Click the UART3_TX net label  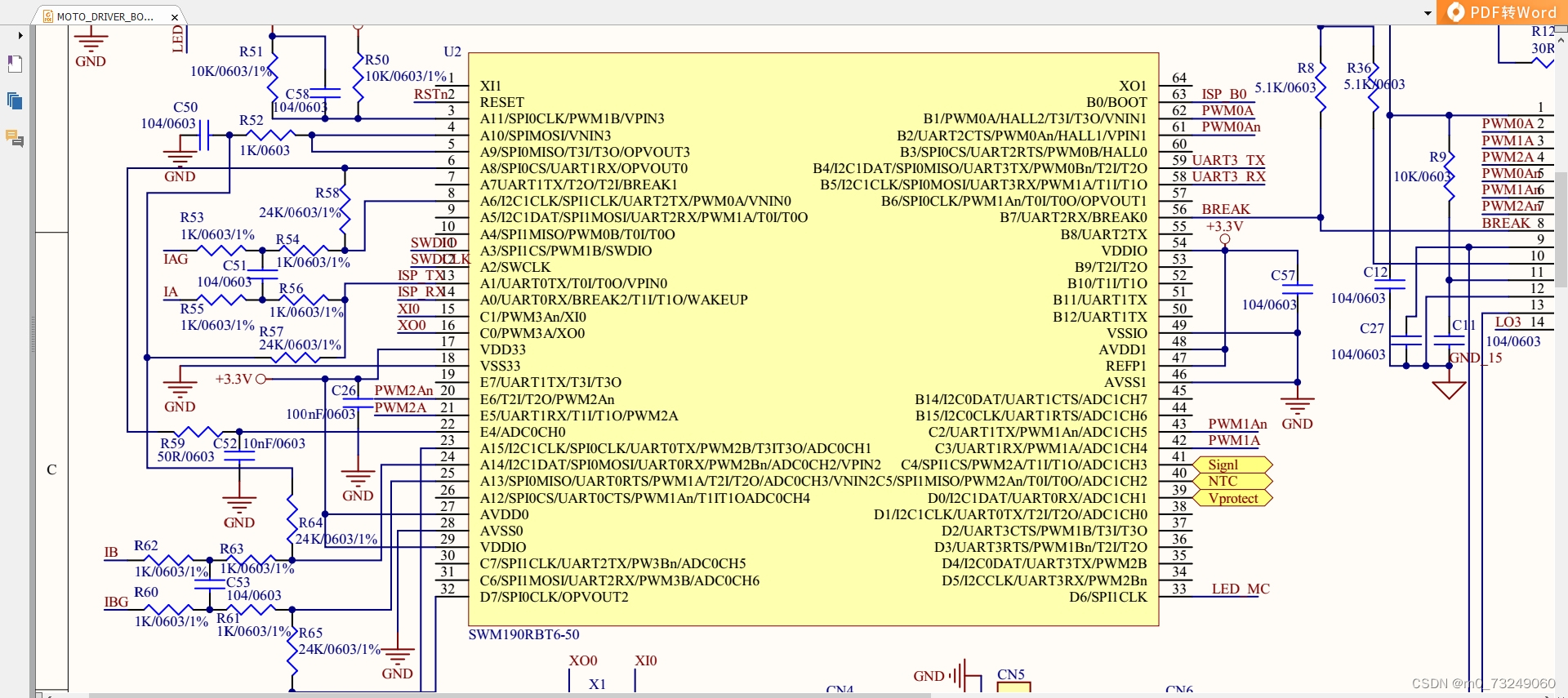pos(1228,160)
